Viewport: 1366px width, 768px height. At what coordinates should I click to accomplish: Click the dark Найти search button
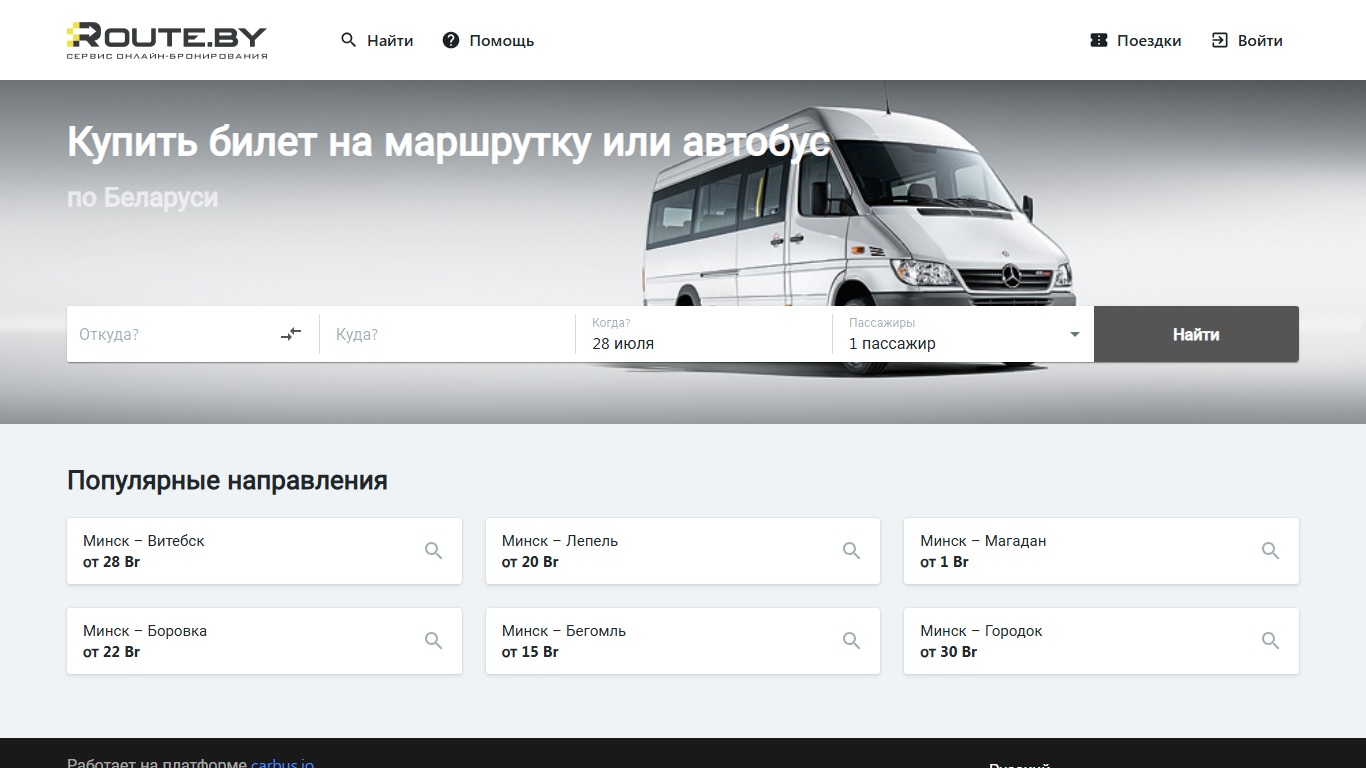pos(1196,334)
